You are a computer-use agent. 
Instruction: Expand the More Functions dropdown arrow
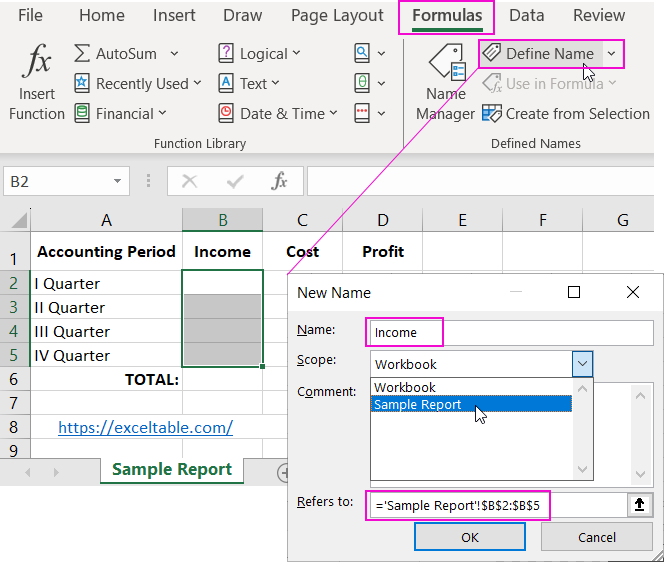[381, 114]
